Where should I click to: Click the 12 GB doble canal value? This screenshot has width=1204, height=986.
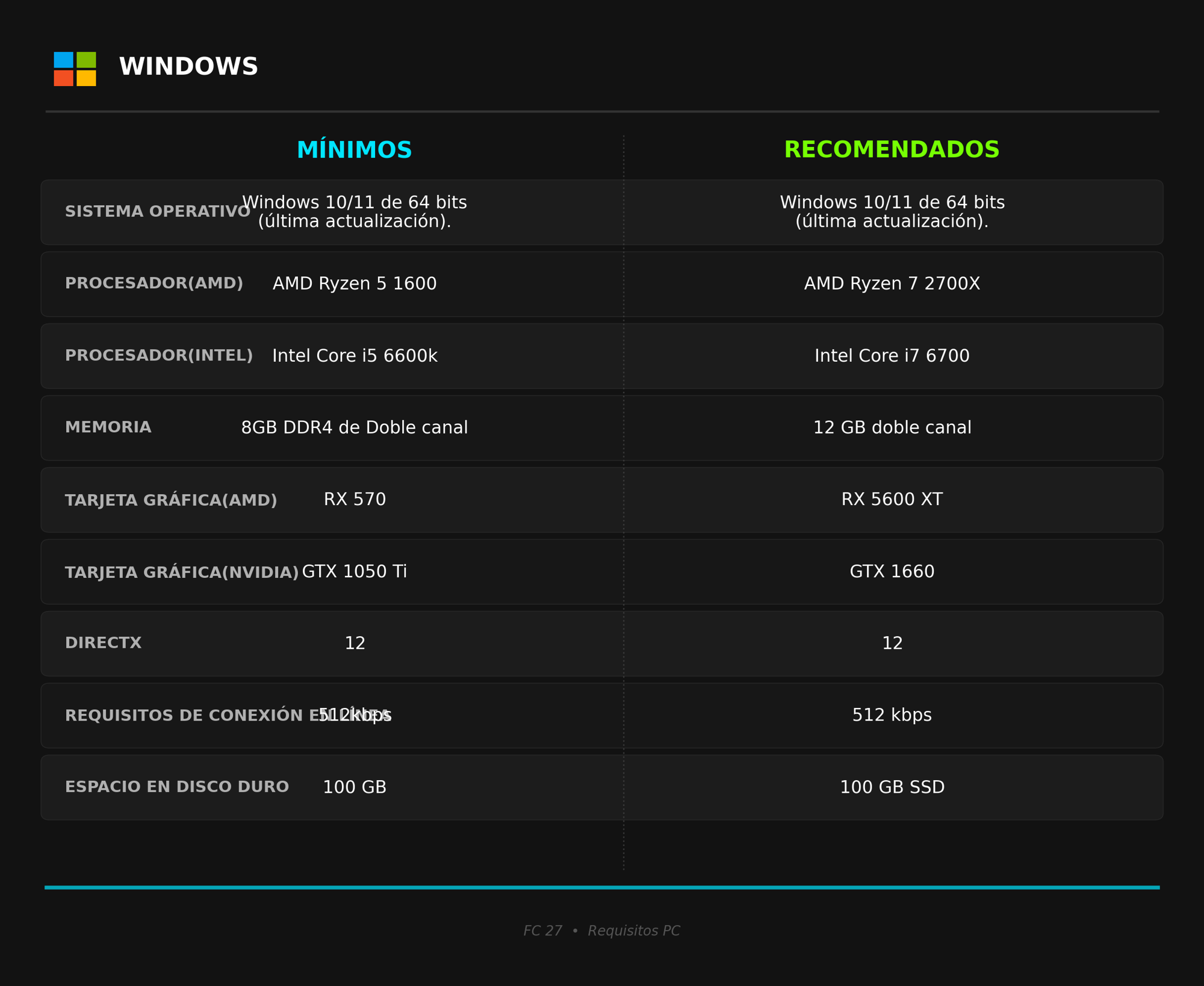click(x=892, y=428)
